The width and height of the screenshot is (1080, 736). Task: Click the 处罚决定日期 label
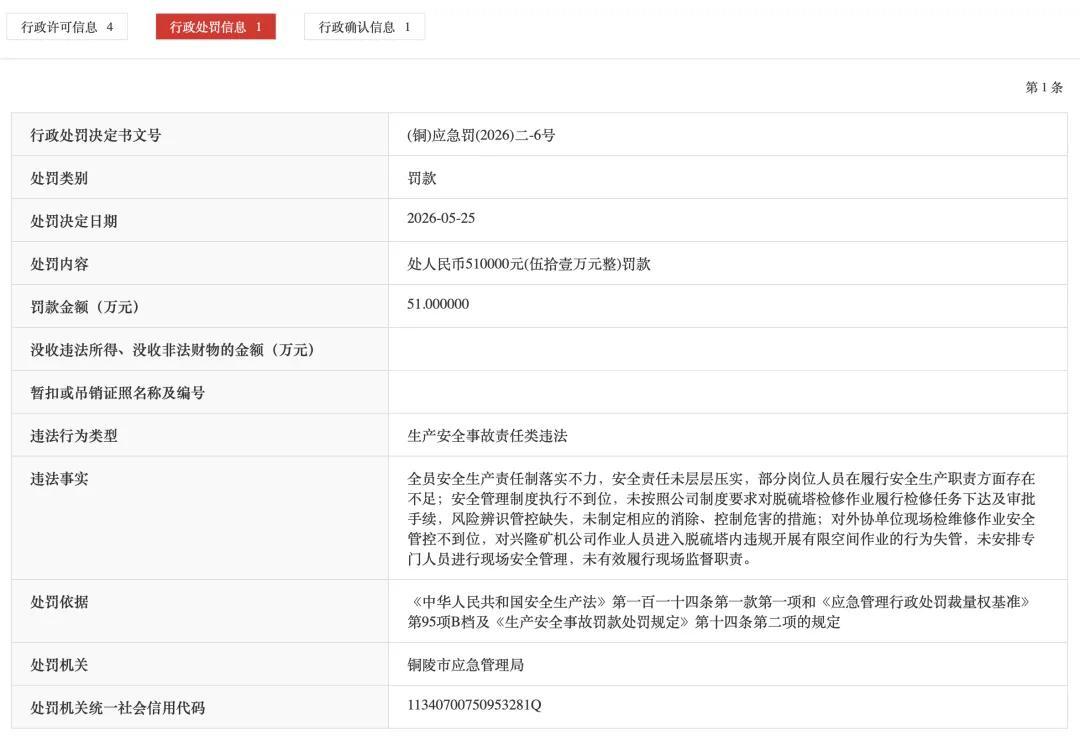[x=74, y=221]
